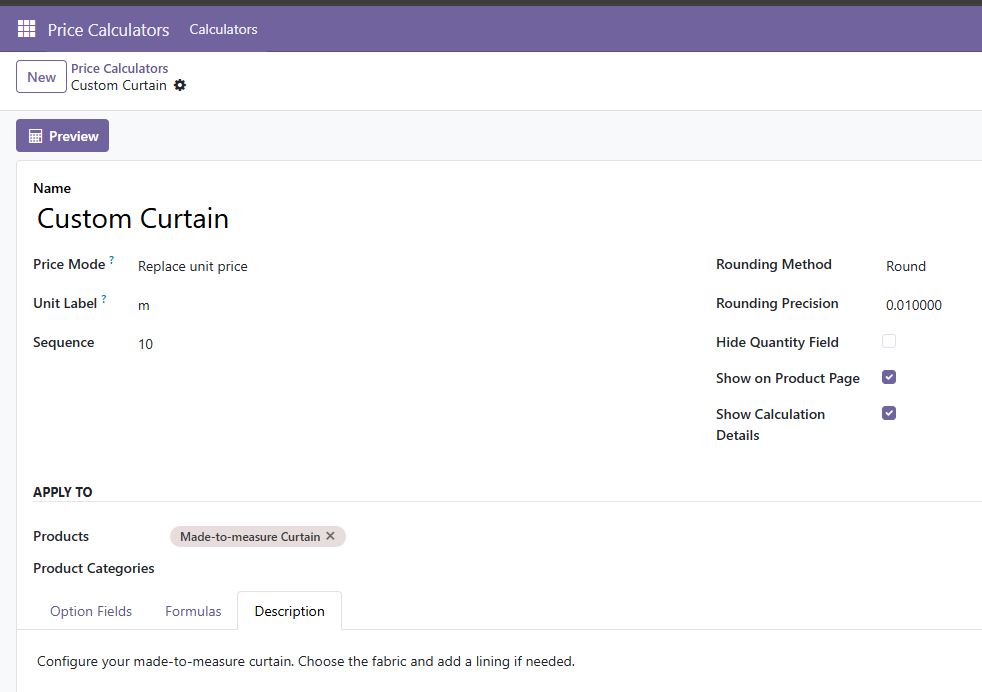Create a new record with New button
982x692 pixels.
(x=41, y=76)
